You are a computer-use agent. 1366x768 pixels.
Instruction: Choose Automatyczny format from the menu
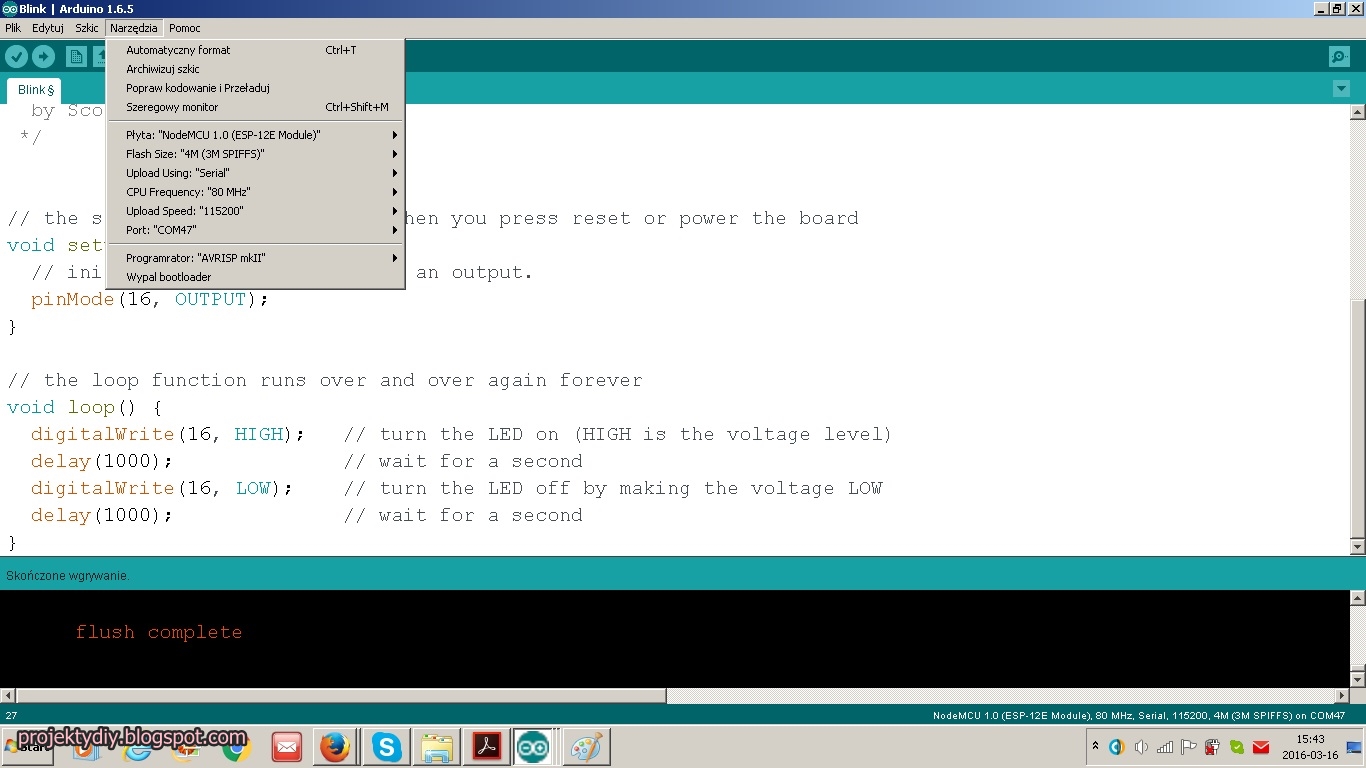coord(255,50)
